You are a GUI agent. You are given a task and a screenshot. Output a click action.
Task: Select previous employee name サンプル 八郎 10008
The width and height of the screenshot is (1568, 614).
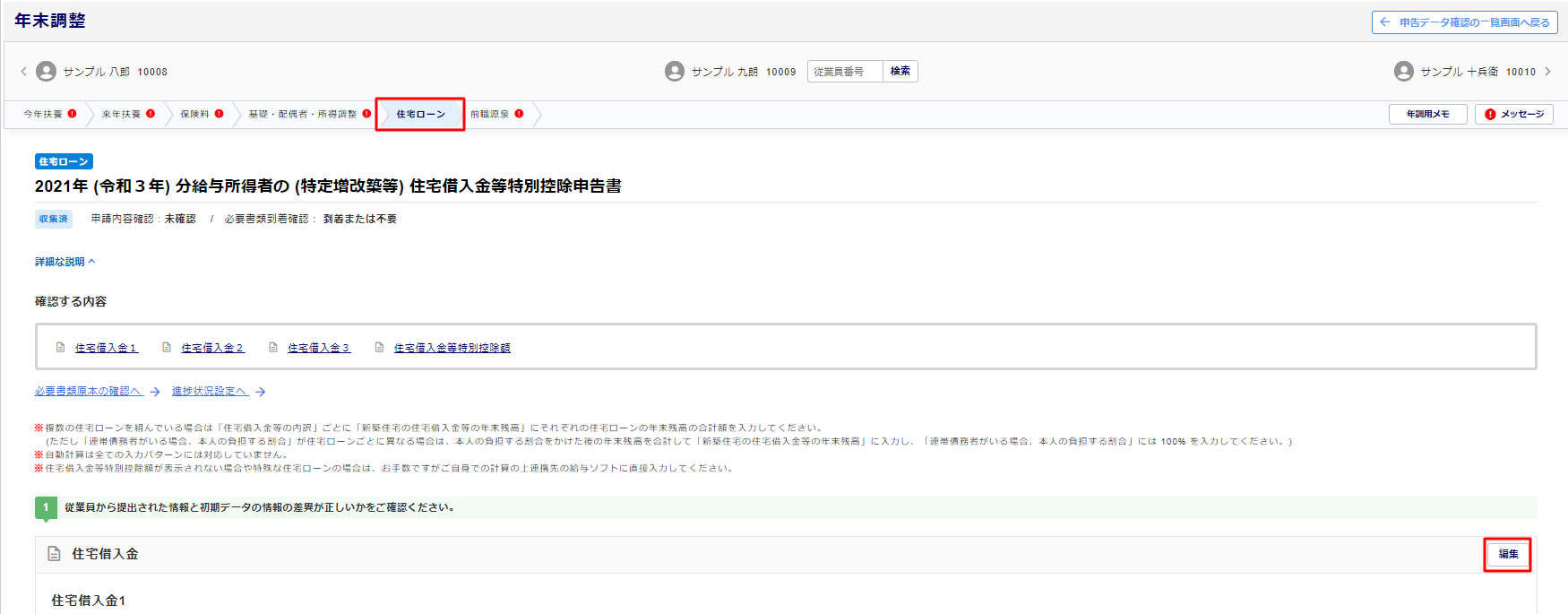pyautogui.click(x=115, y=72)
